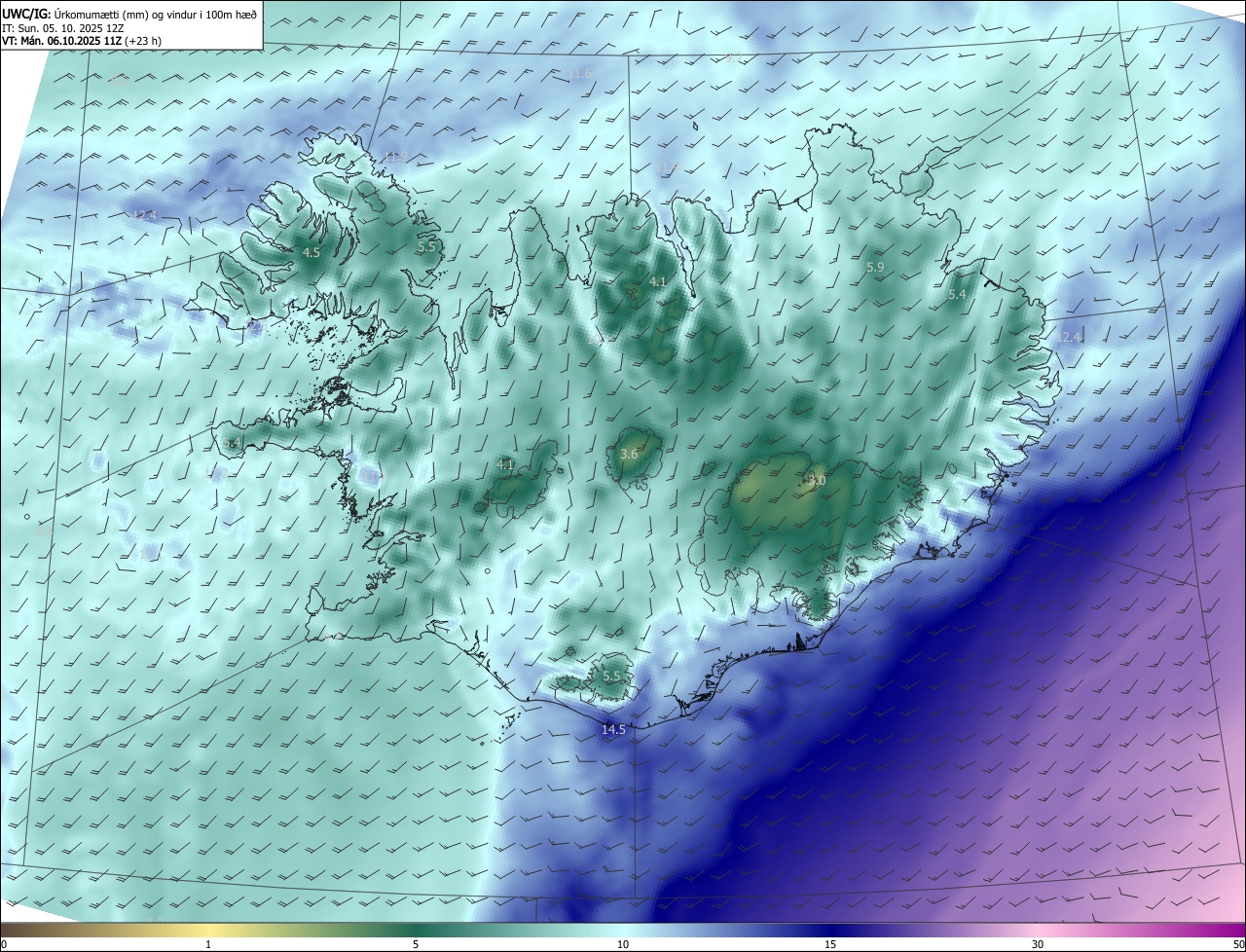1246x952 pixels.
Task: Click the map title 'Úrkomumætti (mm) og vindur'
Action: (157, 14)
